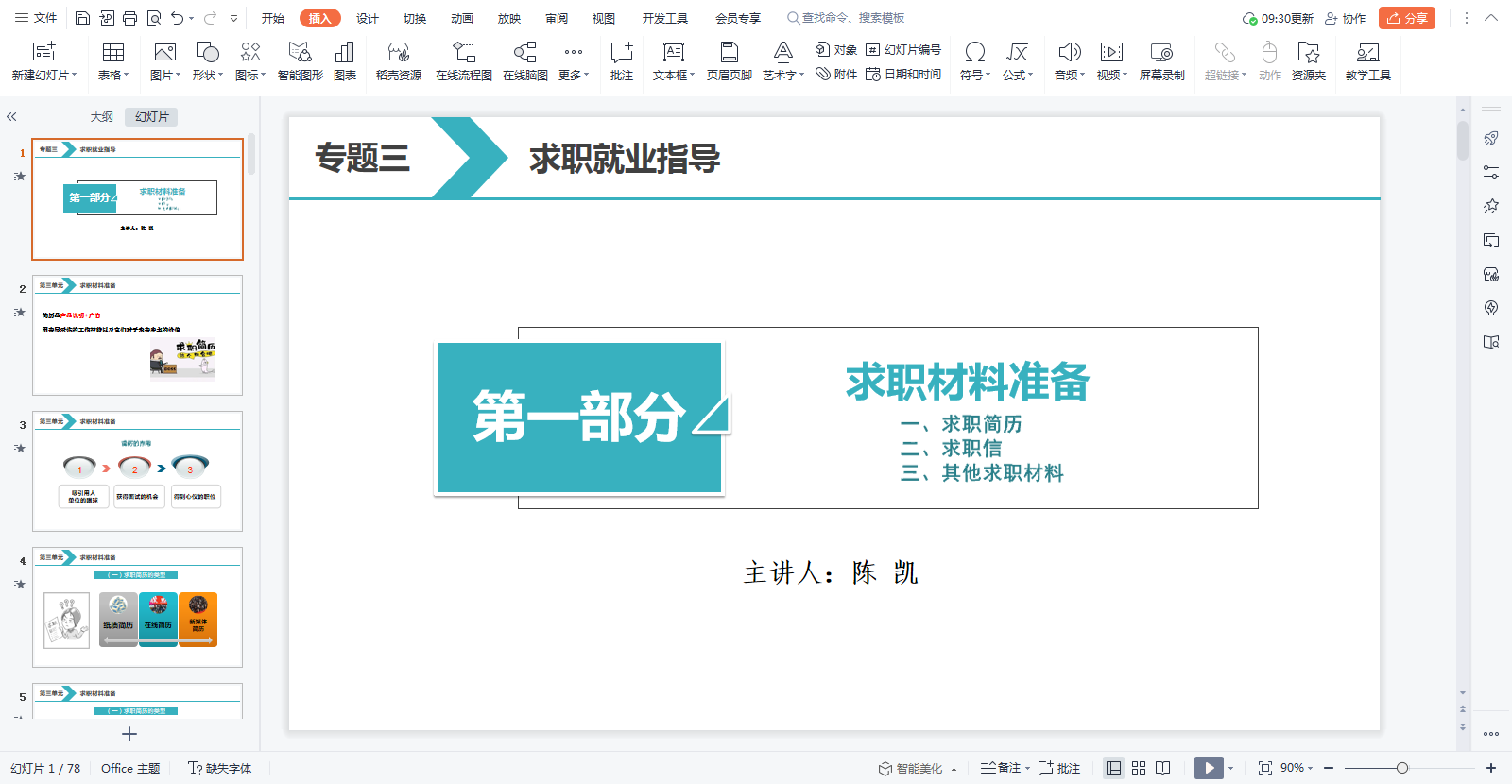
Task: Expand the 90% zoom level dropdown
Action: 1310,769
